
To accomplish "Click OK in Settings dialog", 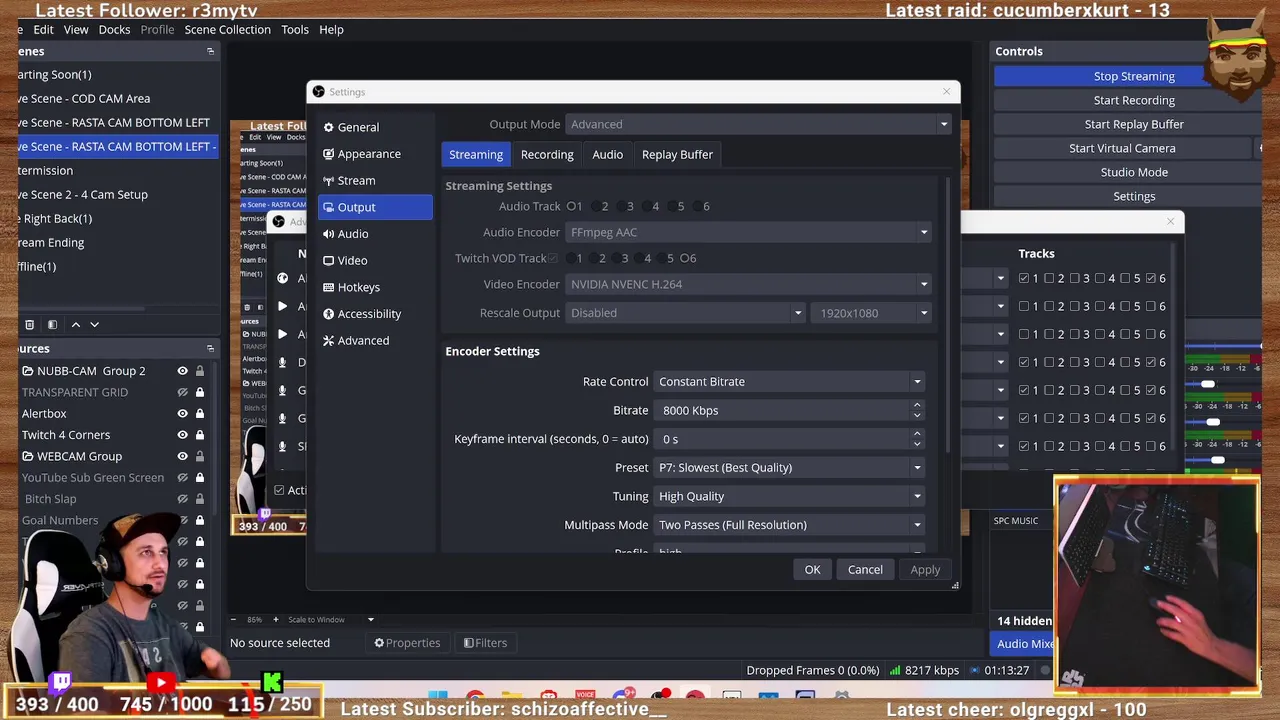I will tap(812, 570).
